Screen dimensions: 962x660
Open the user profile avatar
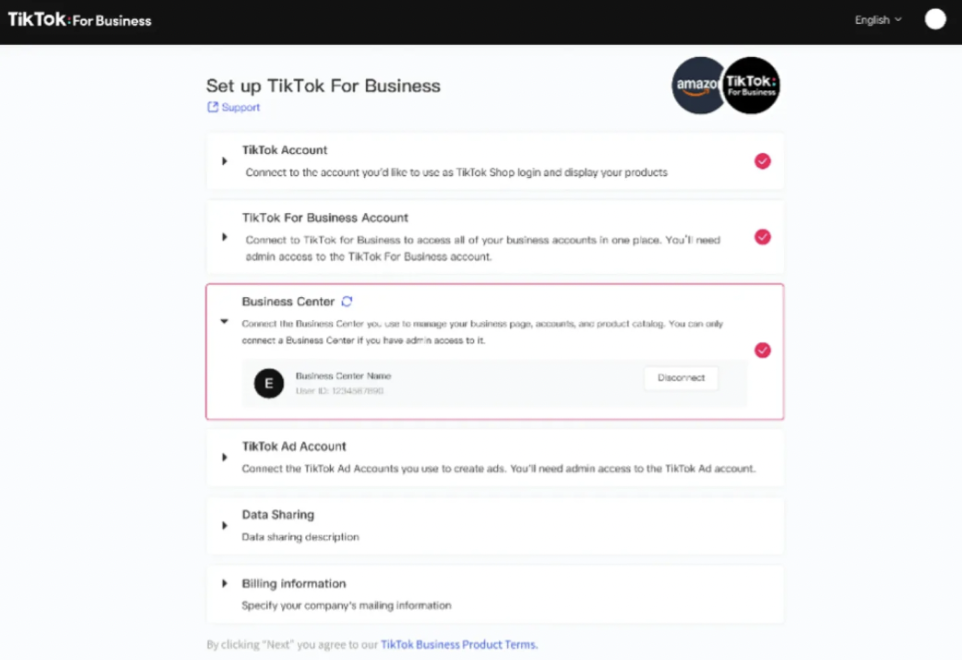935,19
